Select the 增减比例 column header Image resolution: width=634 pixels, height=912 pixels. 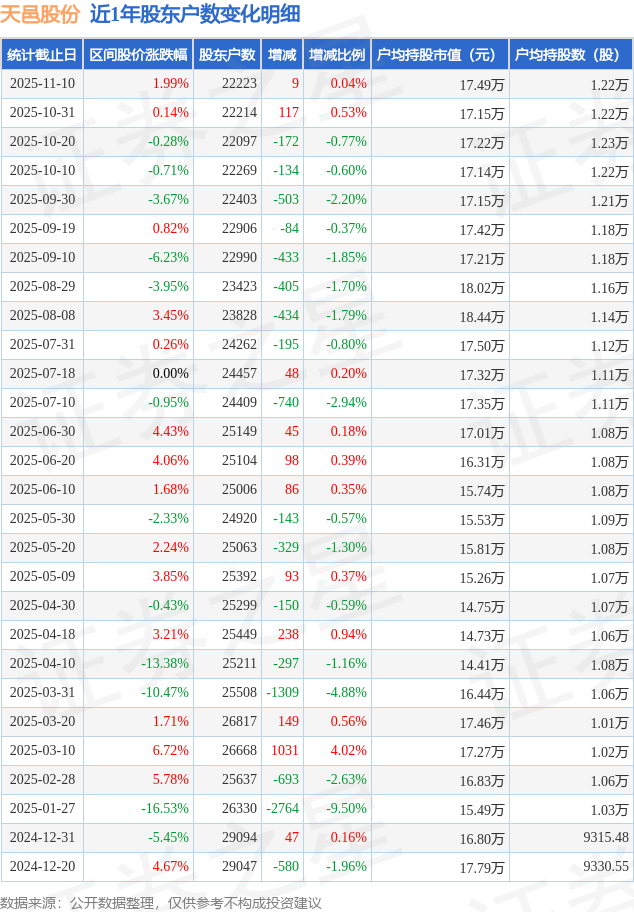(x=337, y=55)
